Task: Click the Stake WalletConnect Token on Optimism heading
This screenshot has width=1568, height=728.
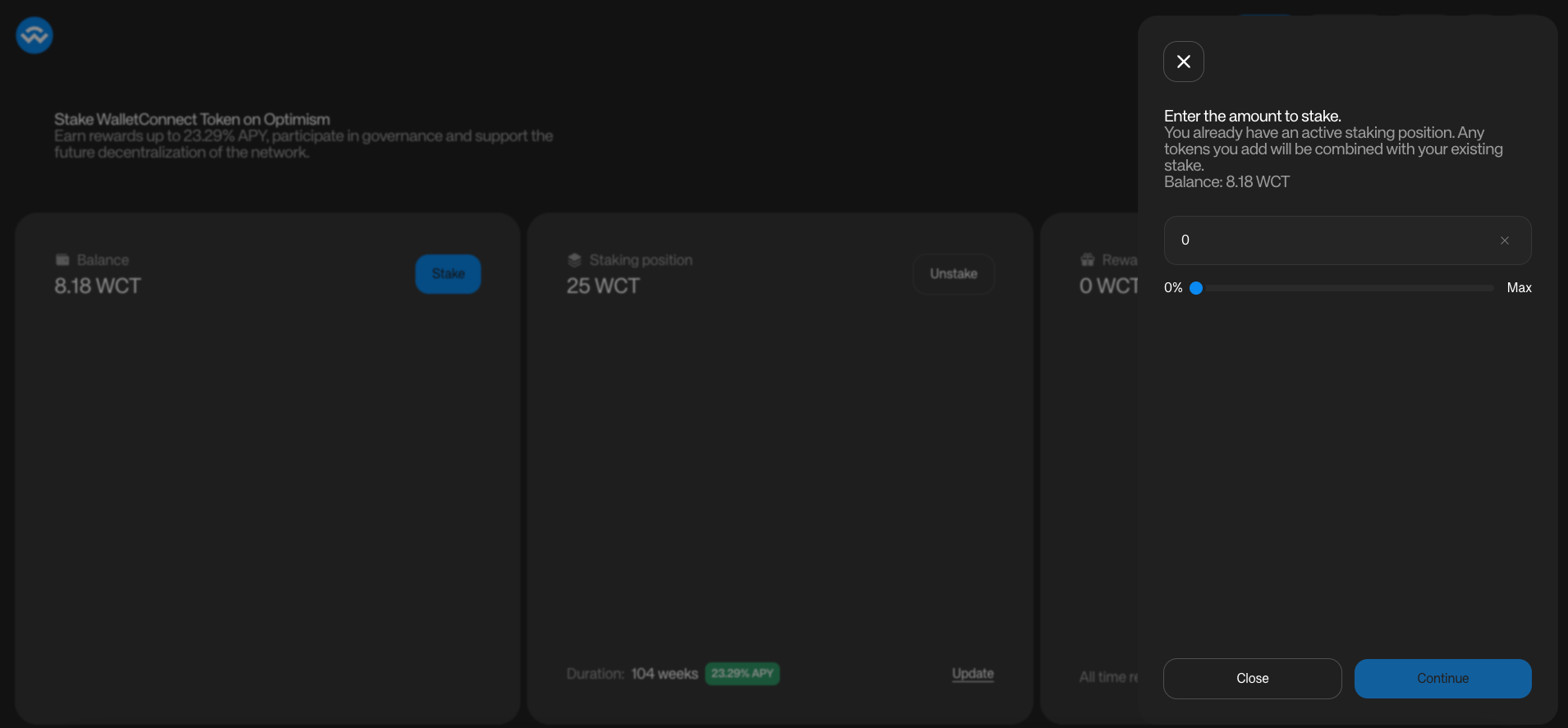Action: tap(192, 120)
